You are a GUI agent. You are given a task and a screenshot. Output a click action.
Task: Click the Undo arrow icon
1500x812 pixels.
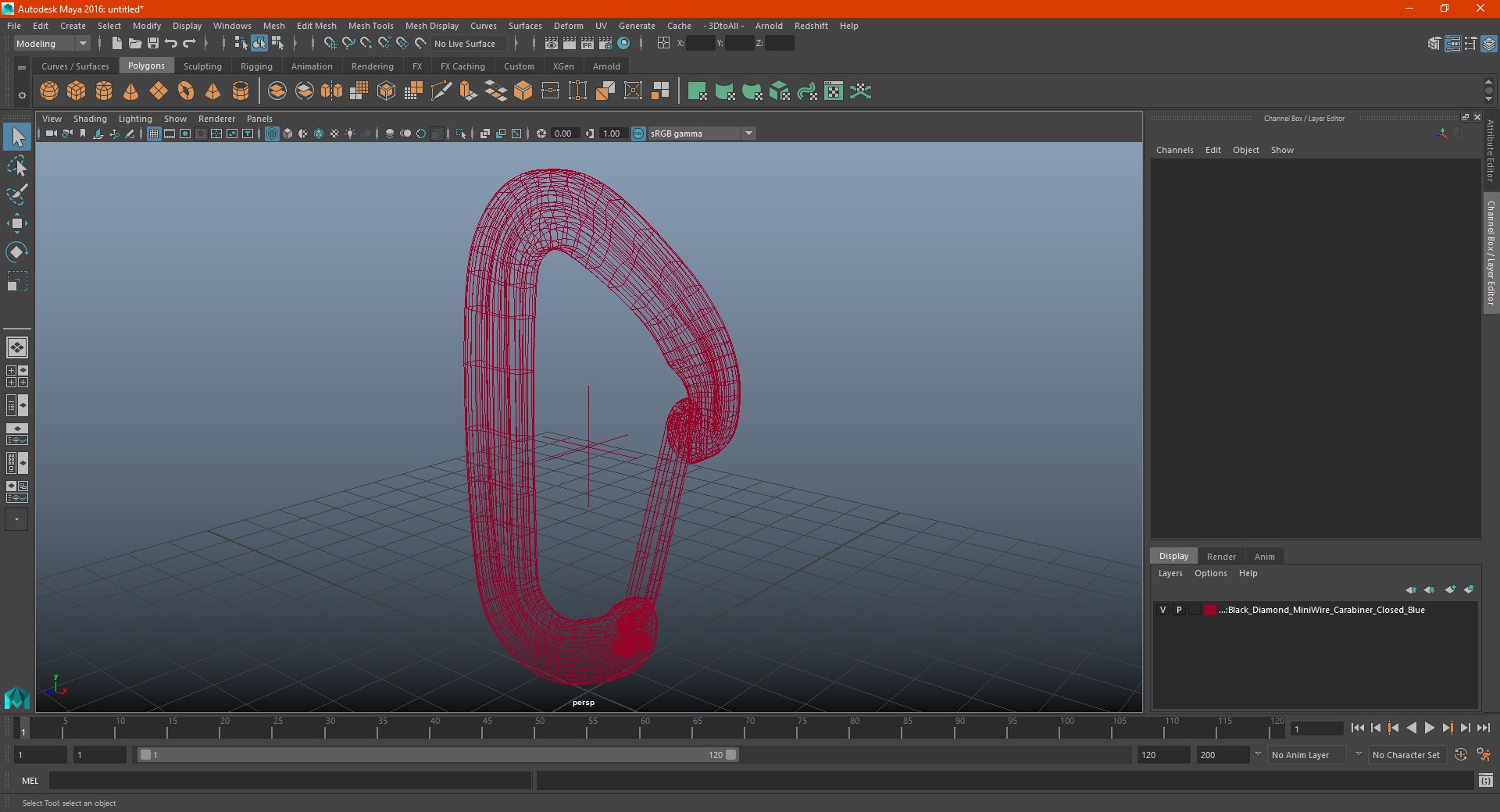pos(171,44)
